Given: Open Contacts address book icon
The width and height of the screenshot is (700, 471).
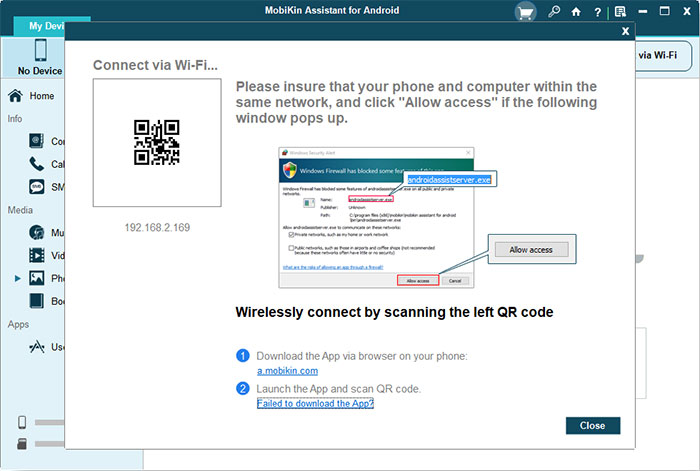Looking at the screenshot, I should point(37,141).
